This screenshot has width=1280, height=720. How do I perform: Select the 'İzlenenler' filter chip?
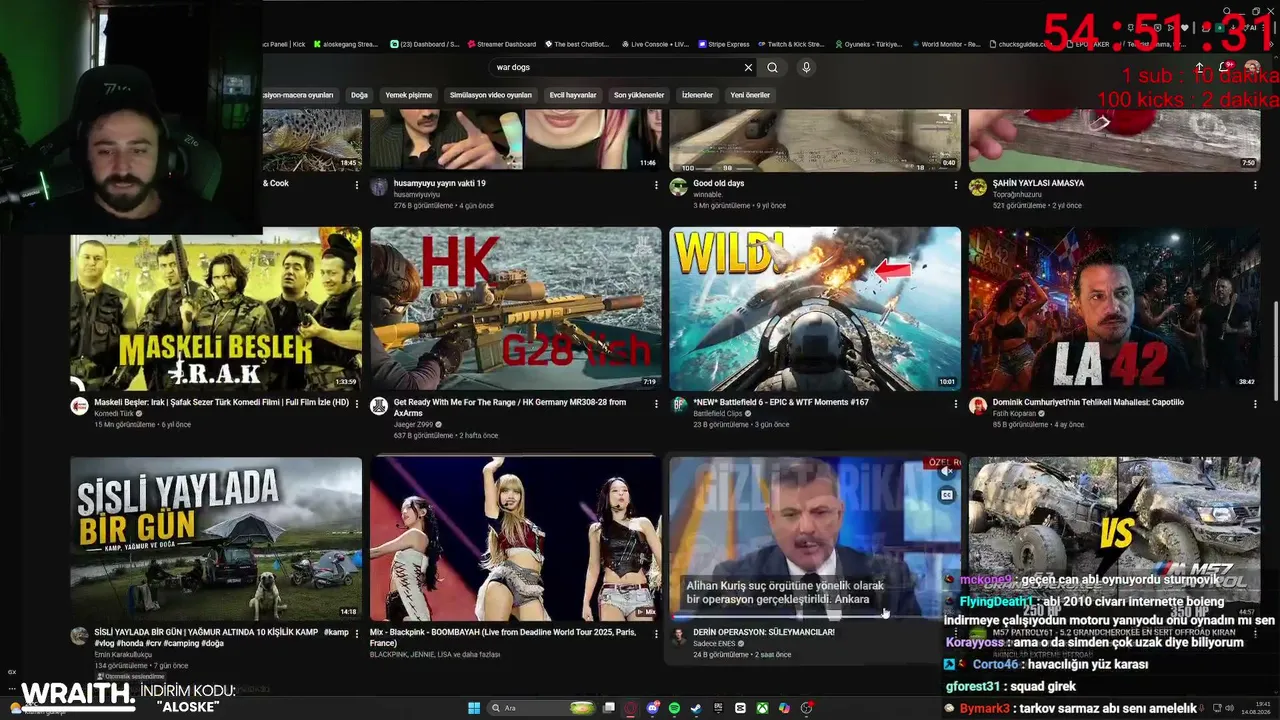697,95
